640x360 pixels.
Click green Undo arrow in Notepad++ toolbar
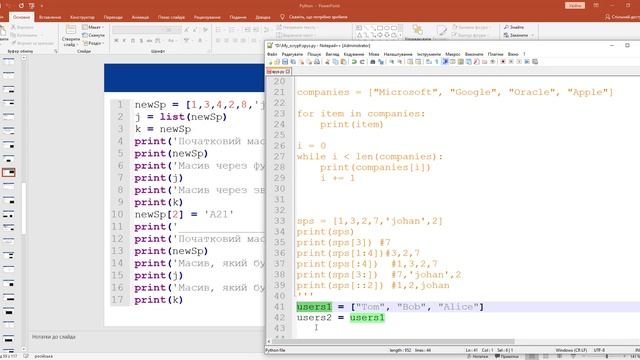point(353,62)
